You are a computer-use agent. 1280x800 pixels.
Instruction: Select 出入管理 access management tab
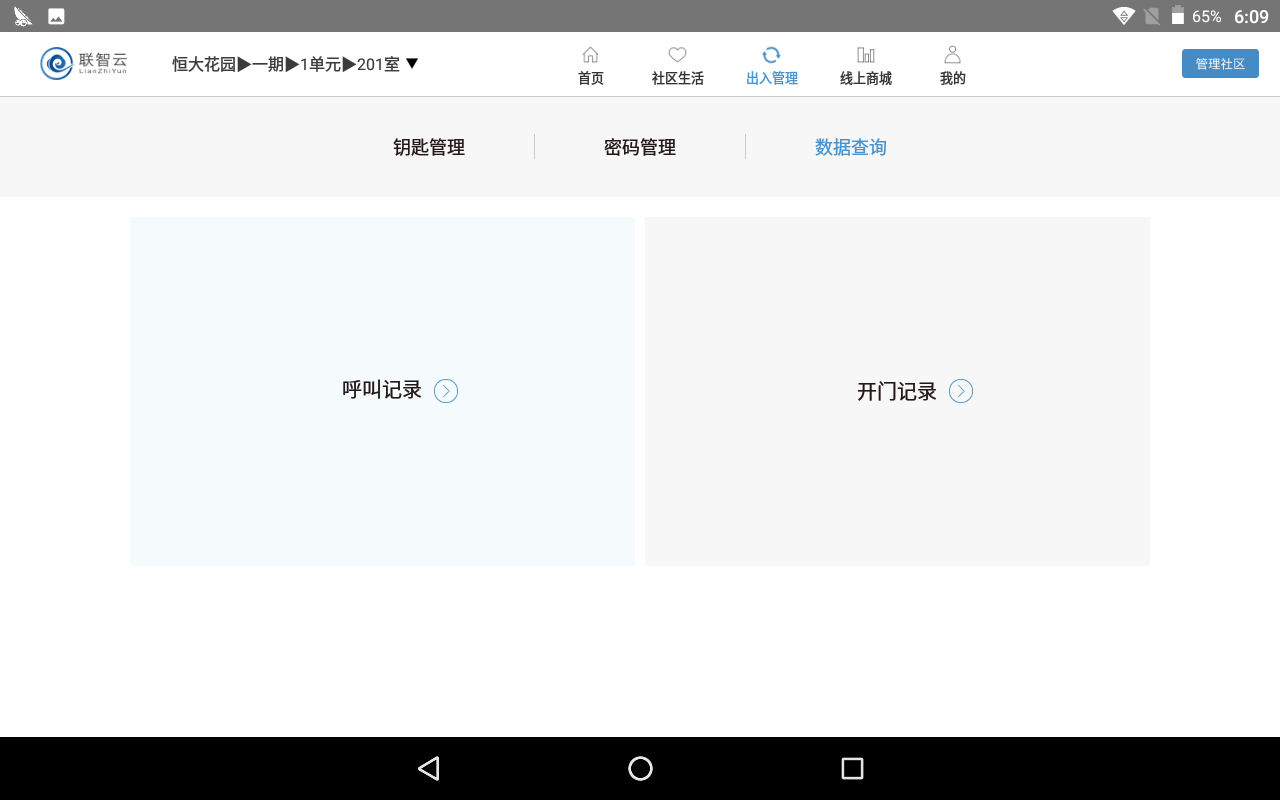click(x=771, y=66)
